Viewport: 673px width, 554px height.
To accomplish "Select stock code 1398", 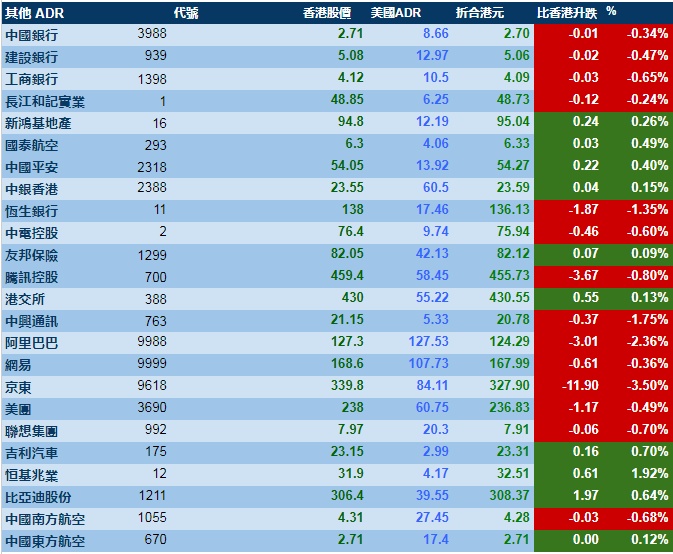I will pos(152,79).
